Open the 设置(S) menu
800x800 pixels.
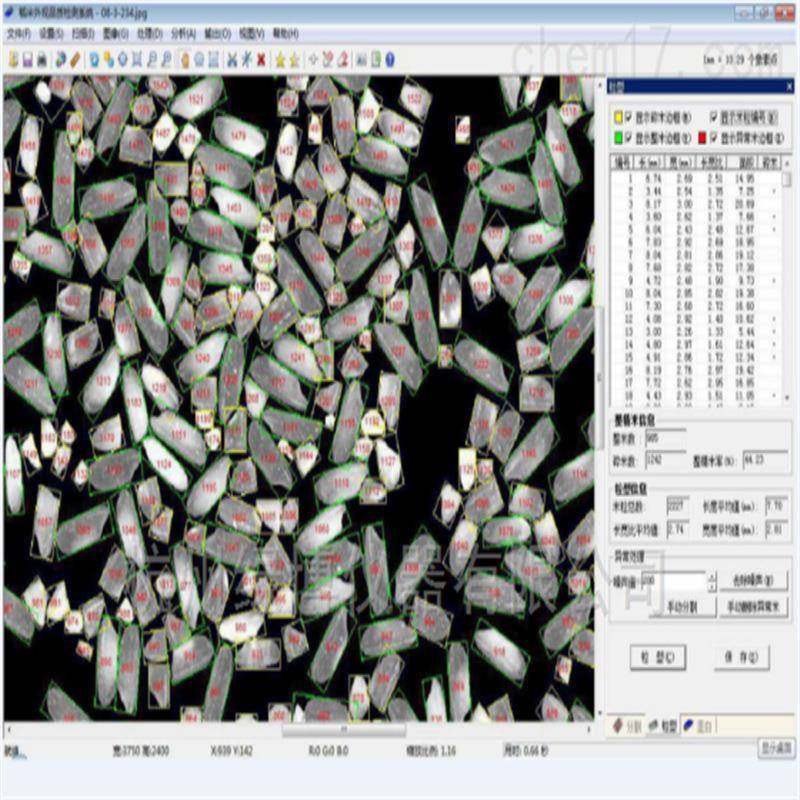(x=51, y=34)
